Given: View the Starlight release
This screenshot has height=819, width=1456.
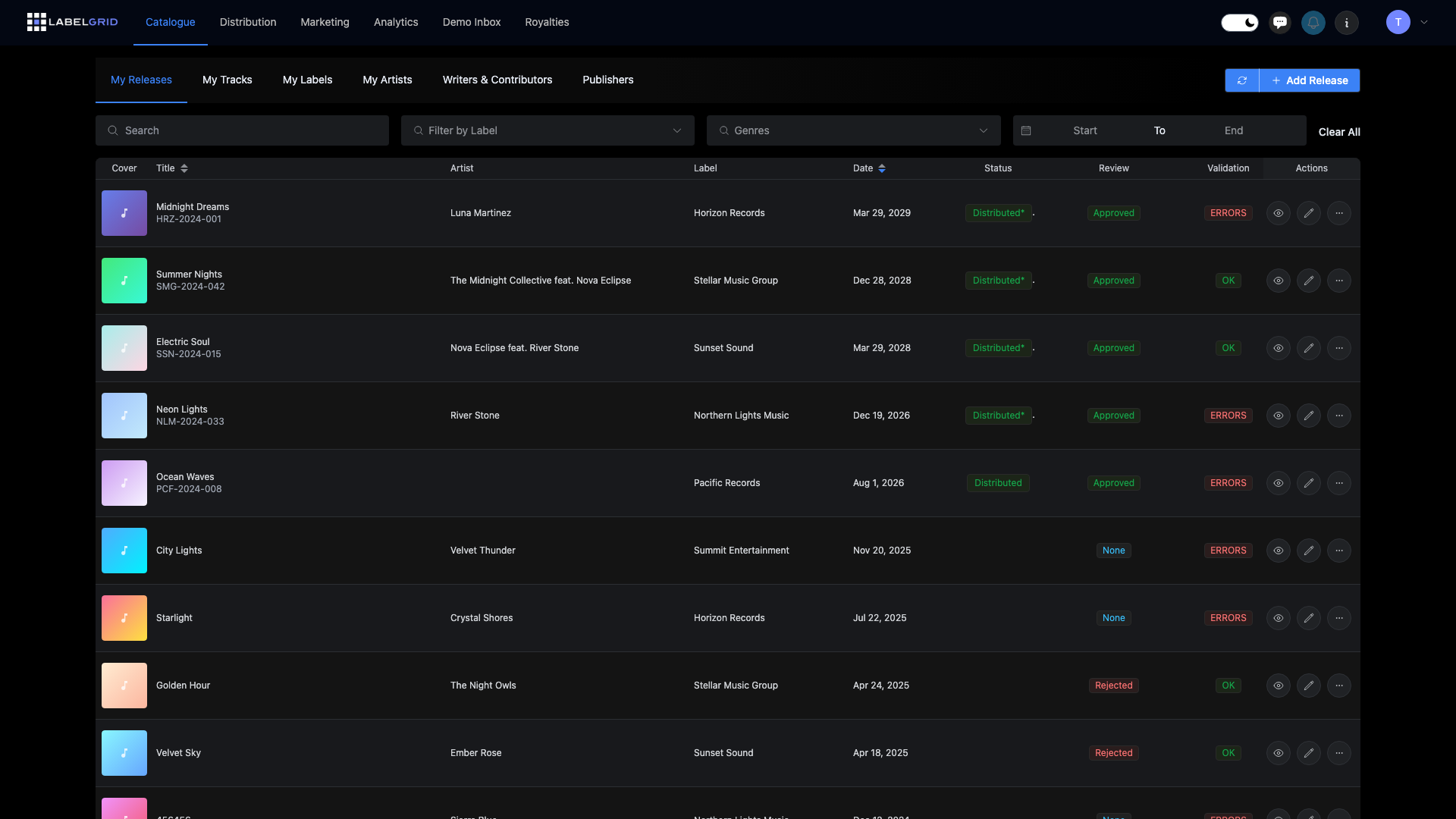Looking at the screenshot, I should (1279, 618).
